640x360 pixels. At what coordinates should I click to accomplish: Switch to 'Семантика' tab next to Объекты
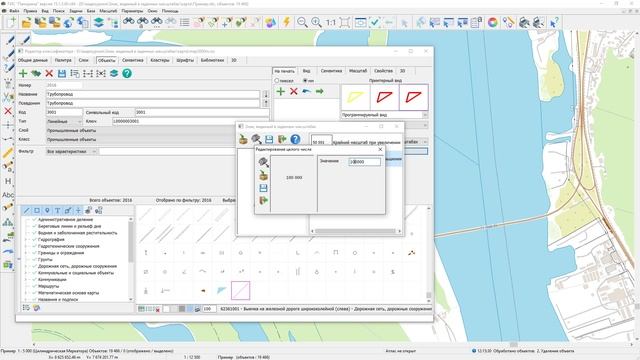tap(133, 60)
